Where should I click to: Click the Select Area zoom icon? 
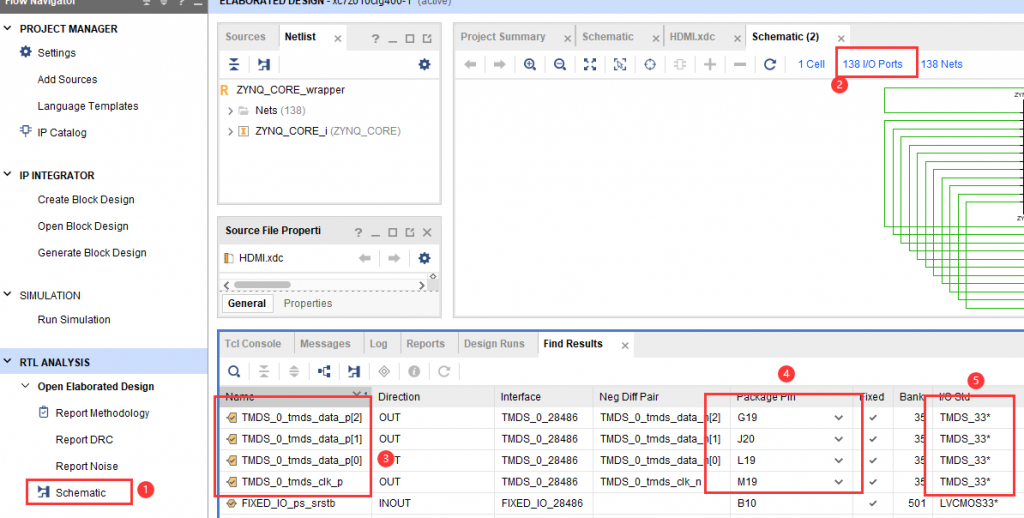click(620, 64)
